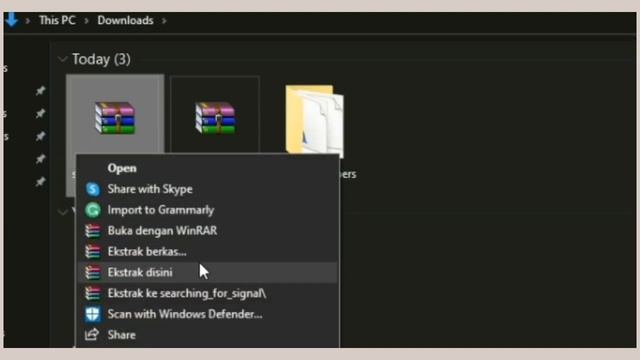The width and height of the screenshot is (640, 360).
Task: Go to This PC in address bar
Action: pos(57,20)
